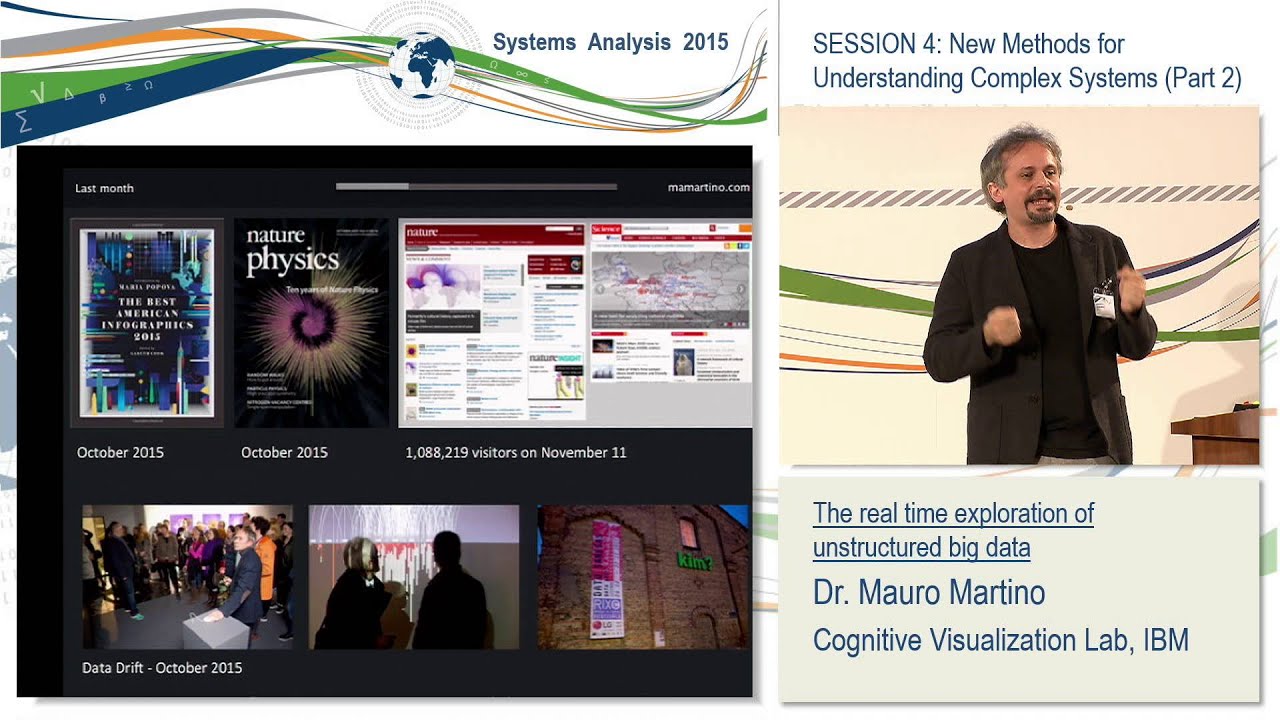Open the Science website map thumbnail
The width and height of the screenshot is (1280, 720).
(x=670, y=303)
